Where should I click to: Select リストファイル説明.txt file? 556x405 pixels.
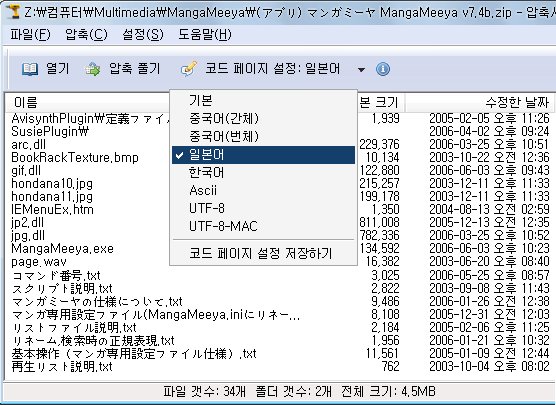[x=74, y=327]
